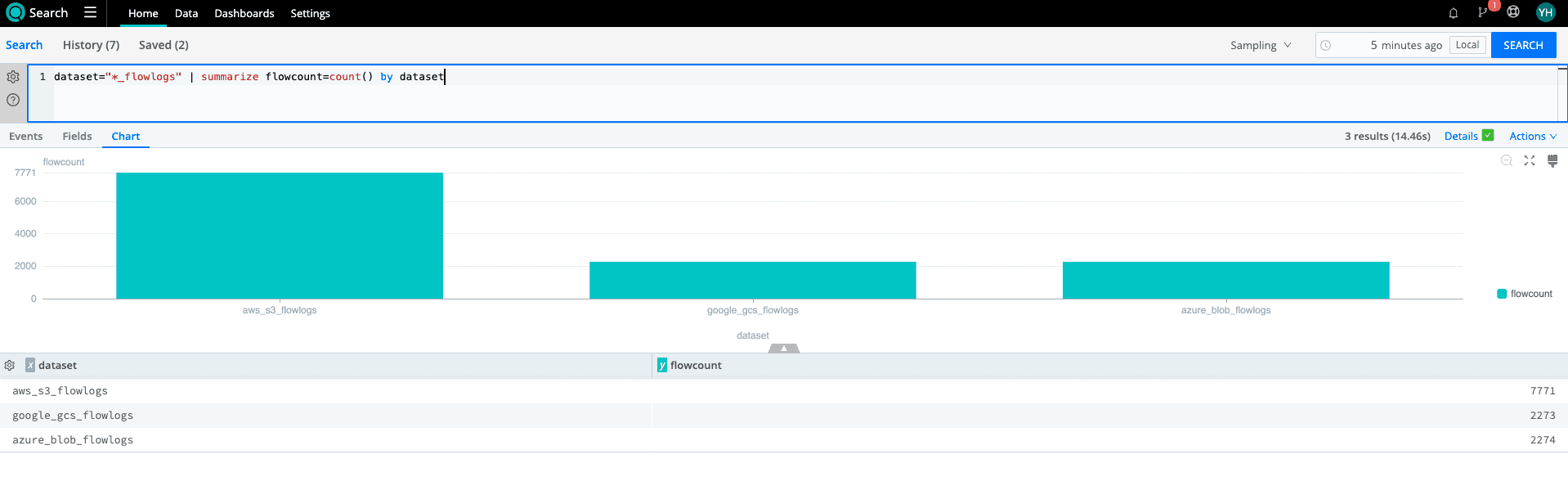The width and height of the screenshot is (1568, 504).
Task: Click the aws_s3_flowlogs chart bar
Action: (x=280, y=236)
